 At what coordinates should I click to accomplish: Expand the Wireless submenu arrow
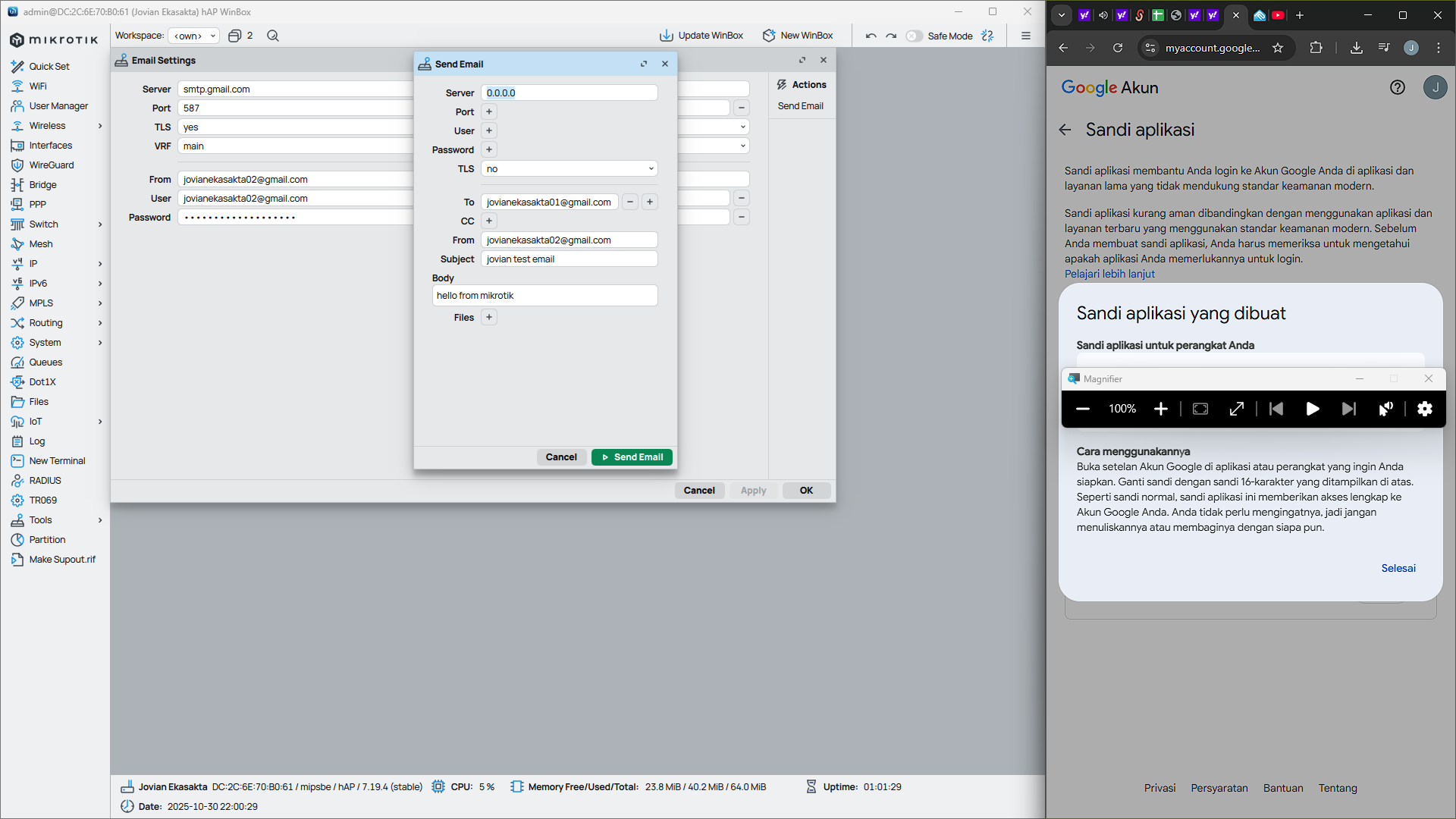point(100,126)
